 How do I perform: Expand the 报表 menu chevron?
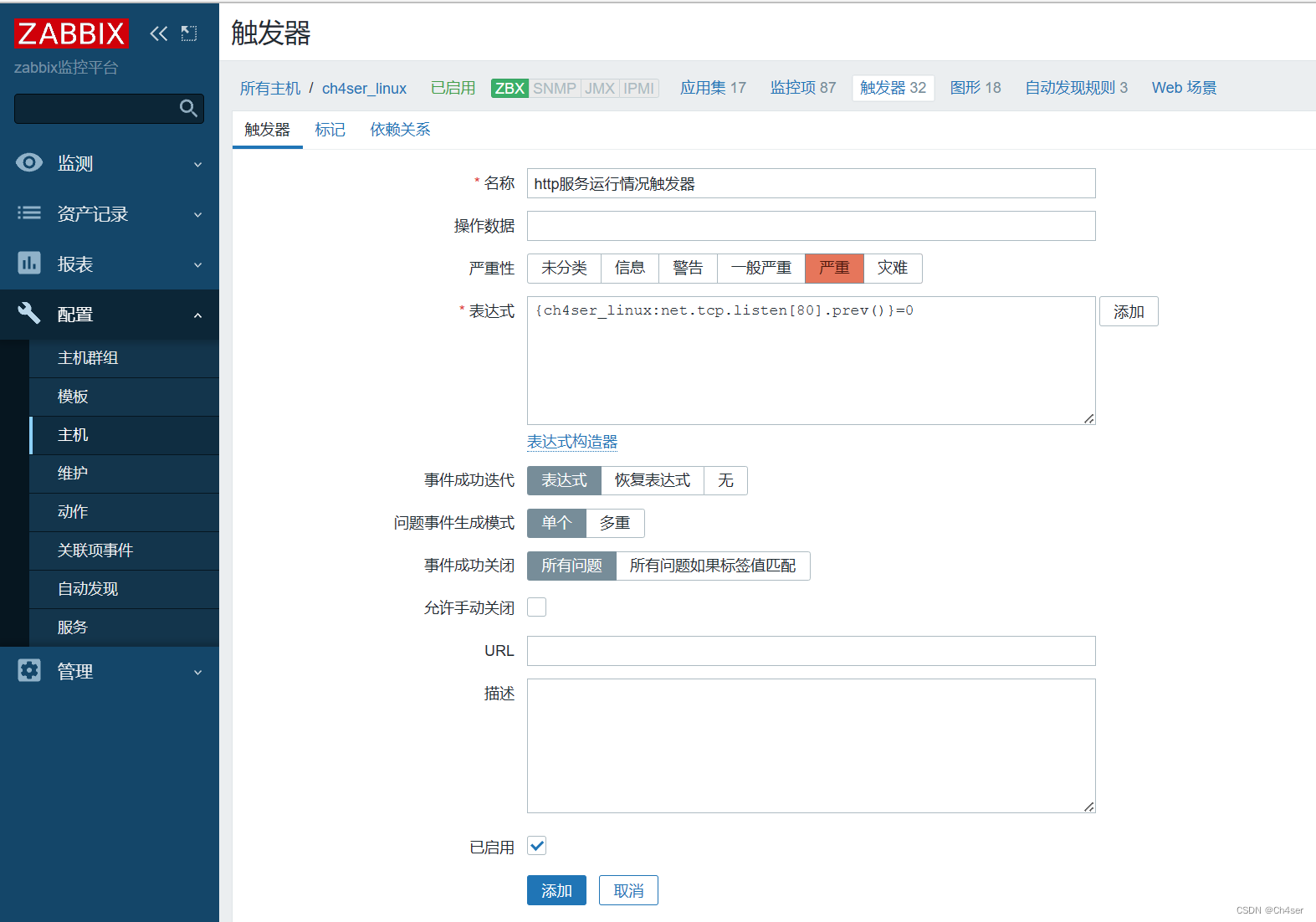click(x=198, y=265)
